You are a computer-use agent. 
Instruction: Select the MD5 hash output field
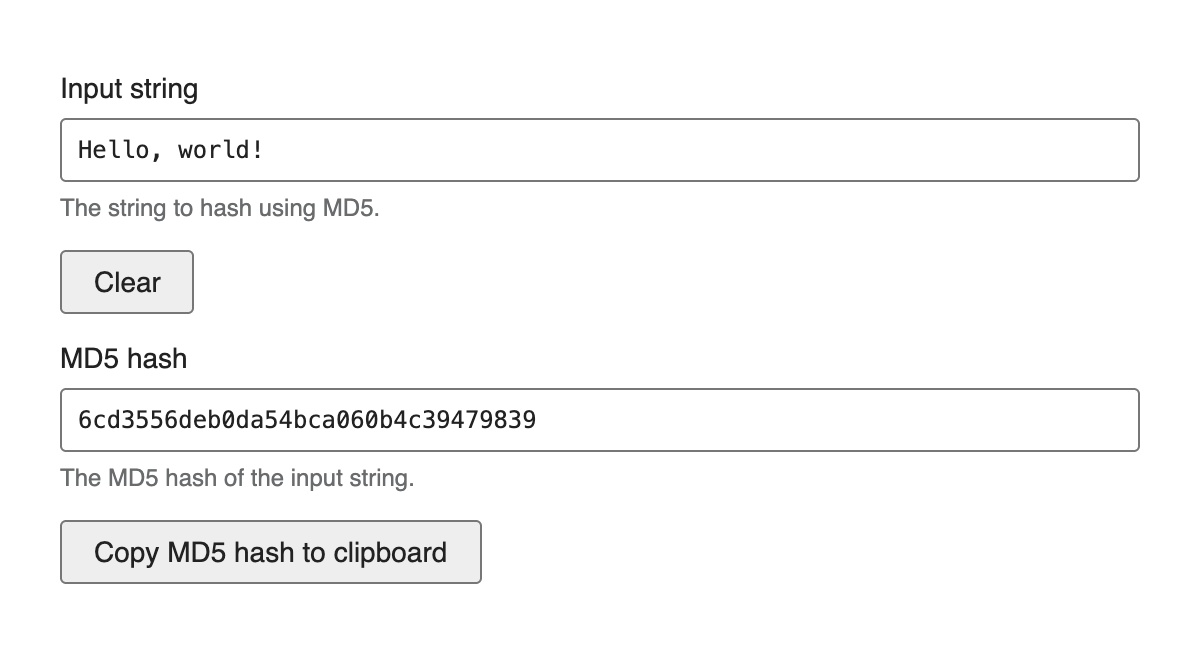pyautogui.click(x=600, y=420)
